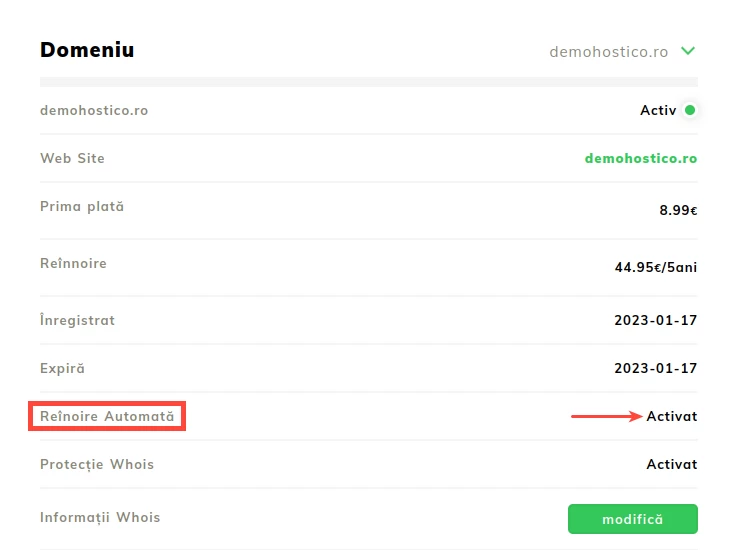745x550 pixels.
Task: Select the Înregistrat date 2023-01-17
Action: 655,320
